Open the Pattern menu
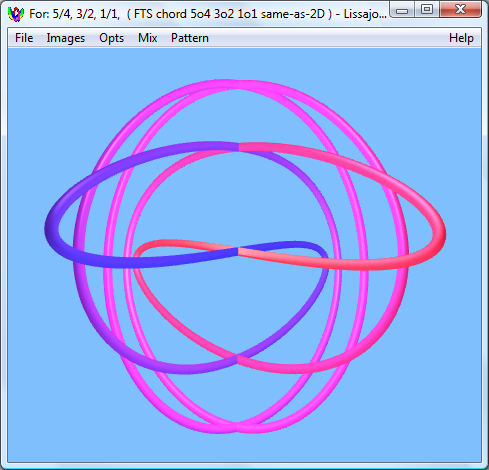 tap(190, 38)
